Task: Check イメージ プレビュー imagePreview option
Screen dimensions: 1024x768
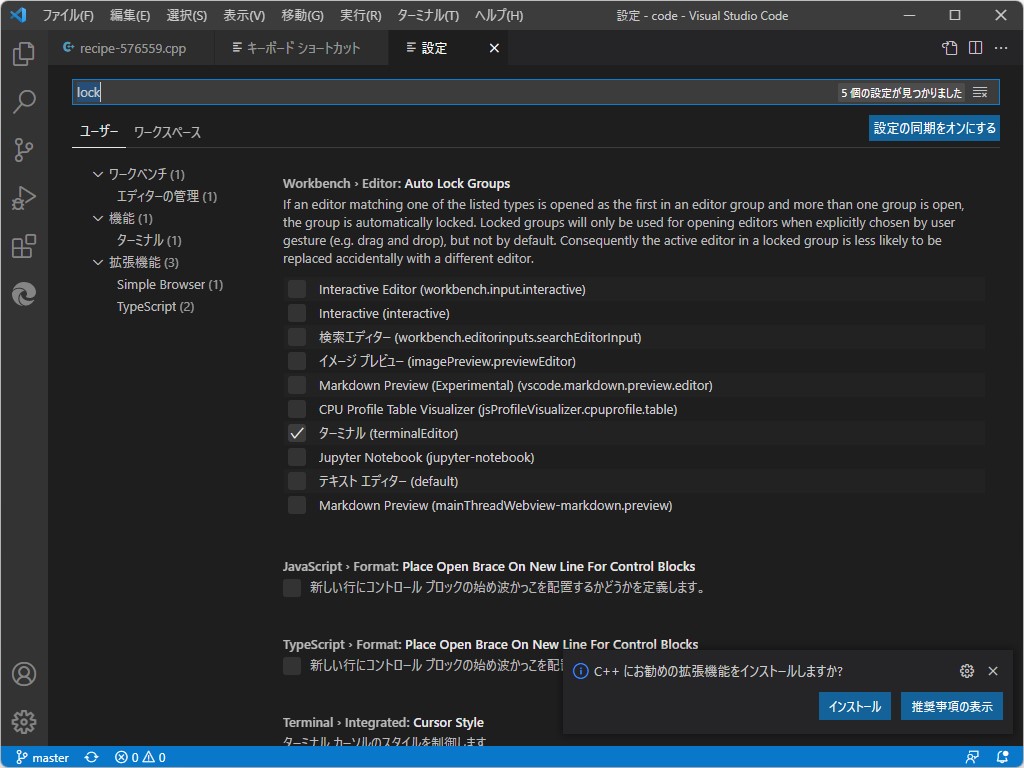Action: 297,361
